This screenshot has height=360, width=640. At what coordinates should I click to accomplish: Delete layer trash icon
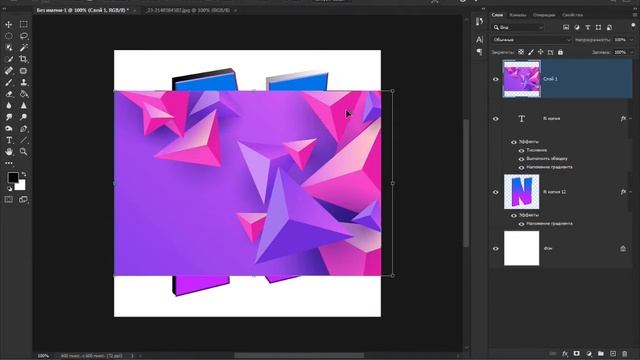click(624, 353)
